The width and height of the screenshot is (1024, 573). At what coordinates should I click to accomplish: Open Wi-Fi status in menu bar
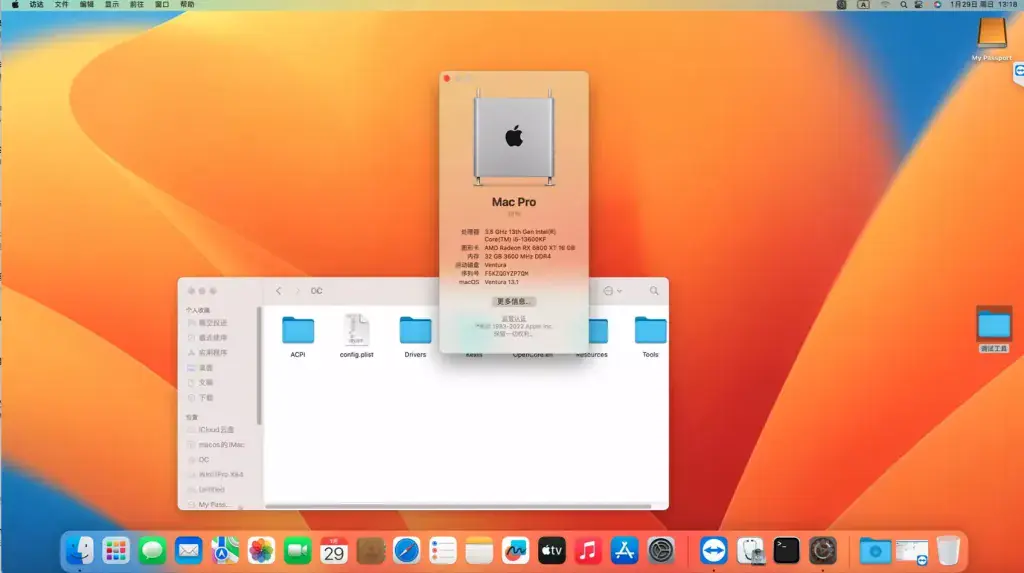coord(885,5)
